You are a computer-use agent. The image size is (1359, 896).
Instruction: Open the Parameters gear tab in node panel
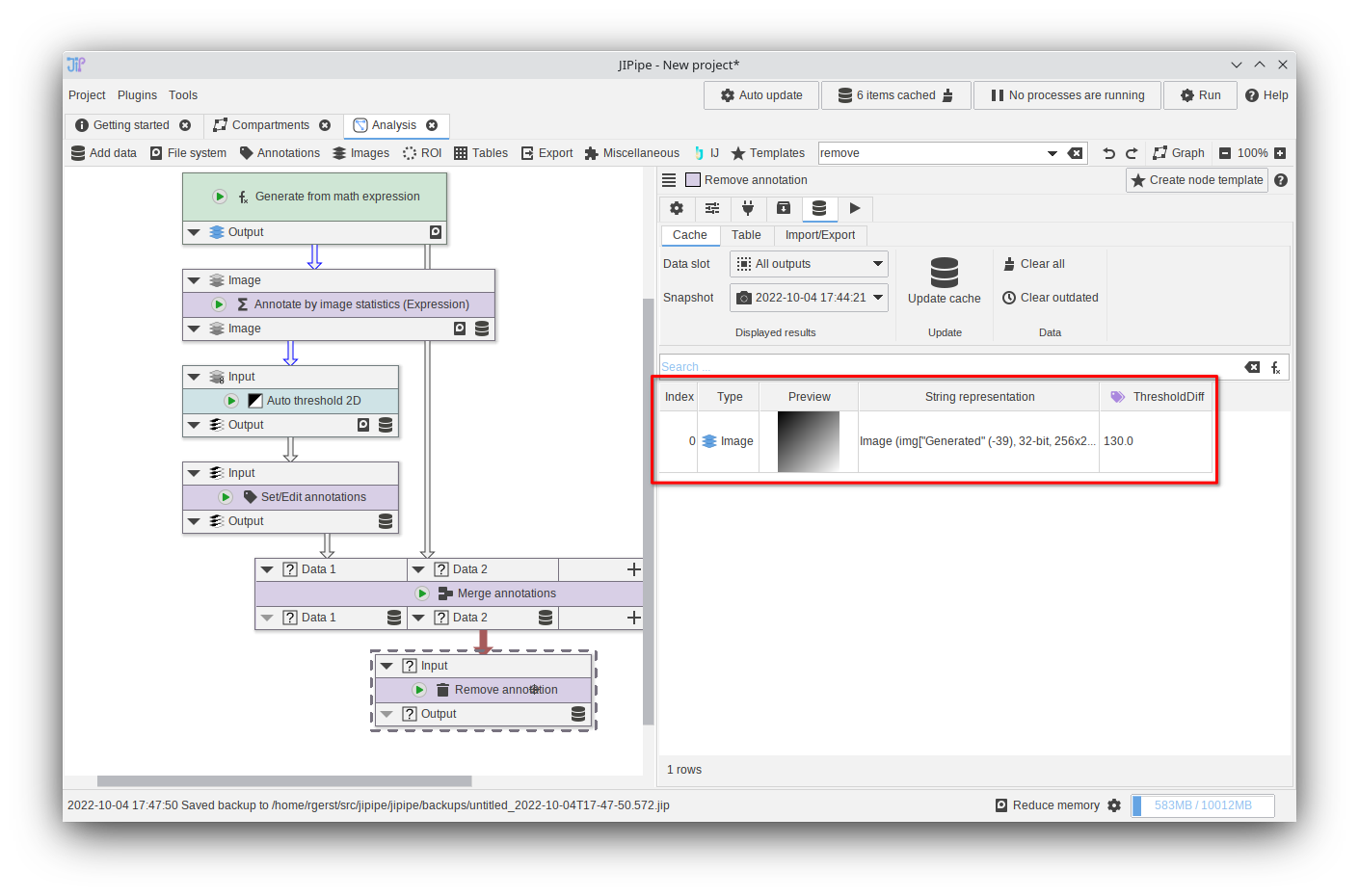(x=677, y=208)
